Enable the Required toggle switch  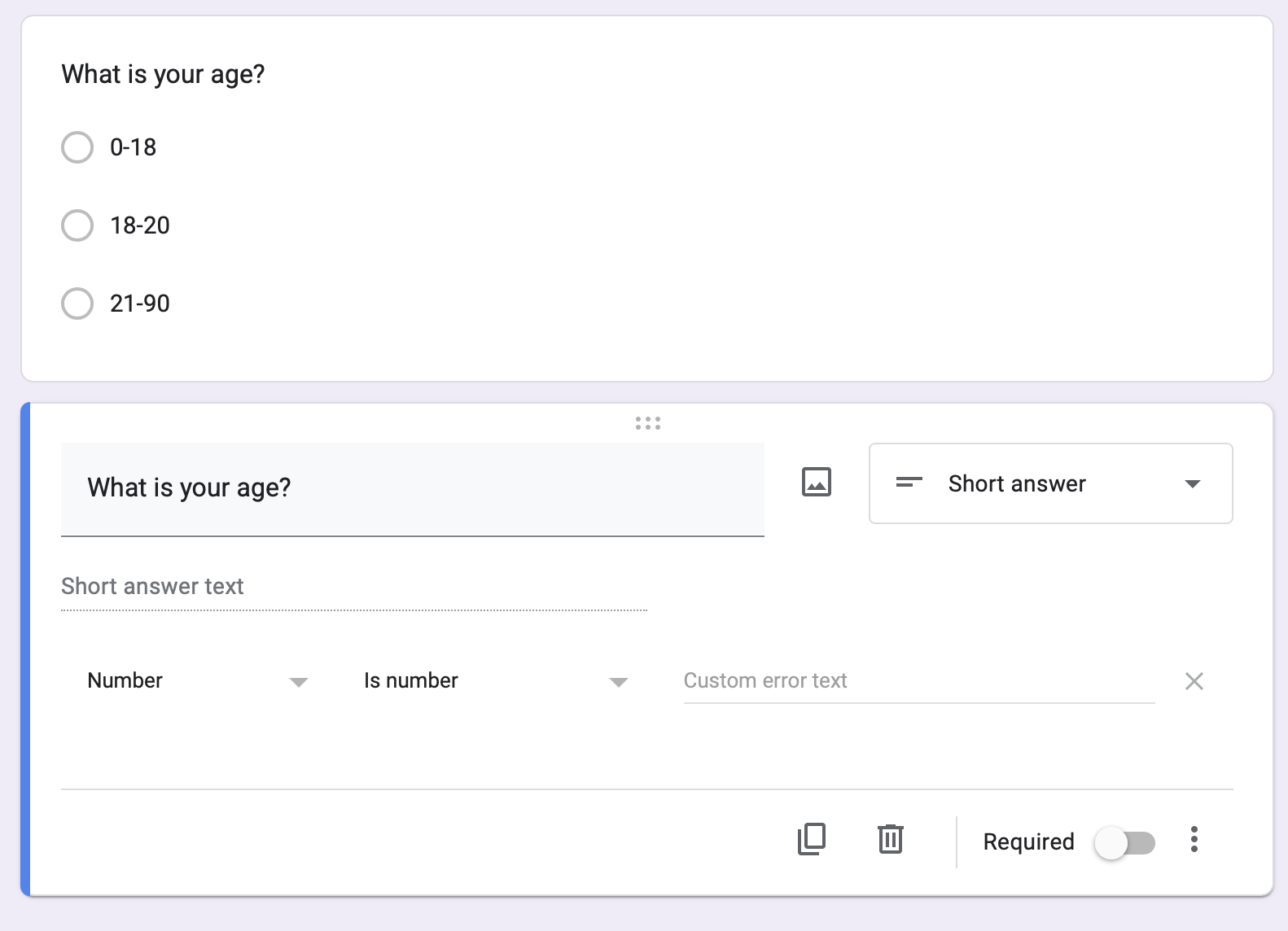tap(1124, 842)
